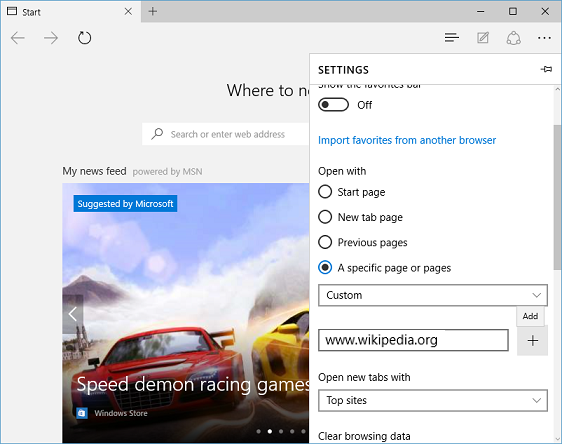Click the SETTINGS pane title
This screenshot has height=444, width=562.
343,70
